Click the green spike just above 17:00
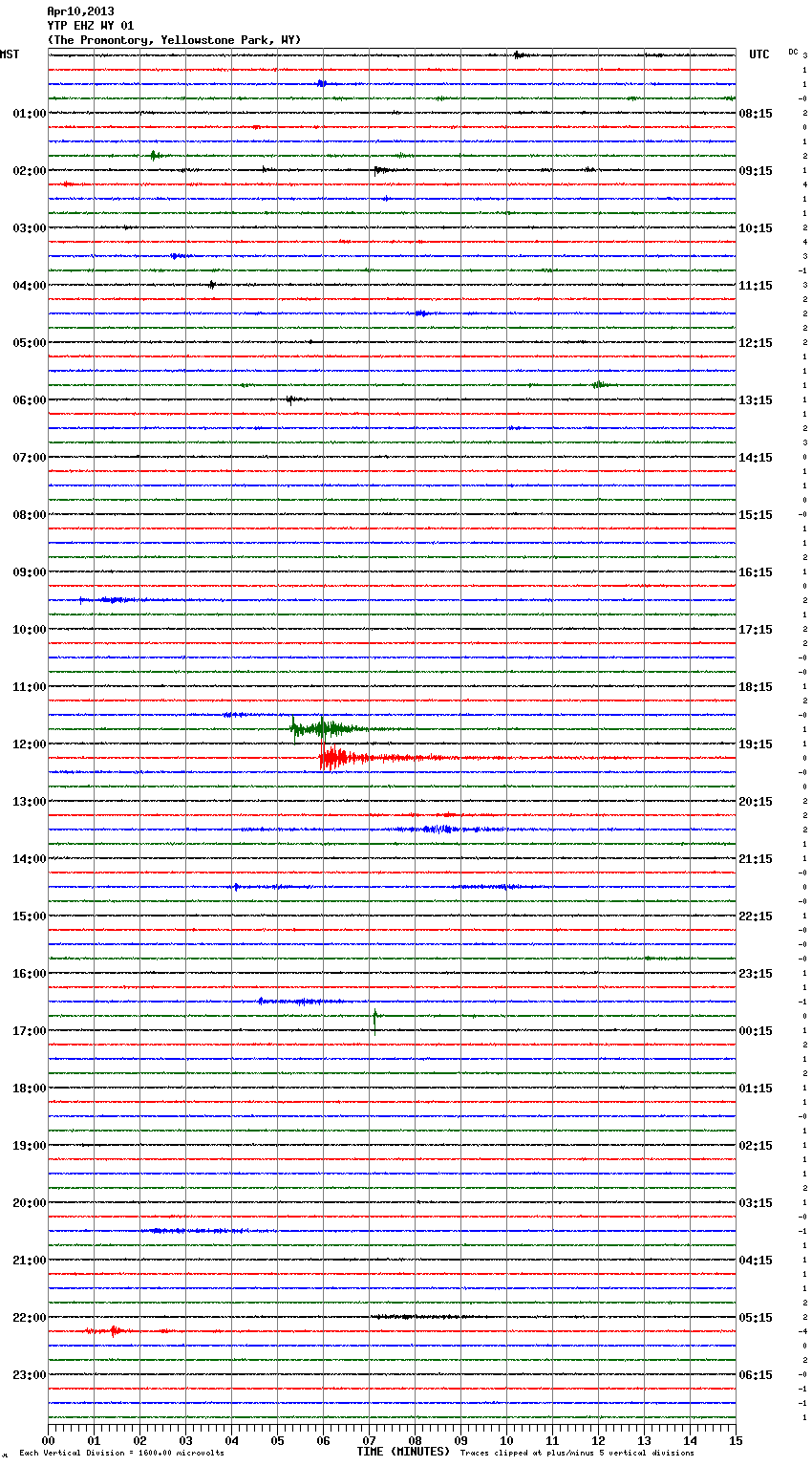Image resolution: width=812 pixels, height=1466 pixels. [374, 1020]
